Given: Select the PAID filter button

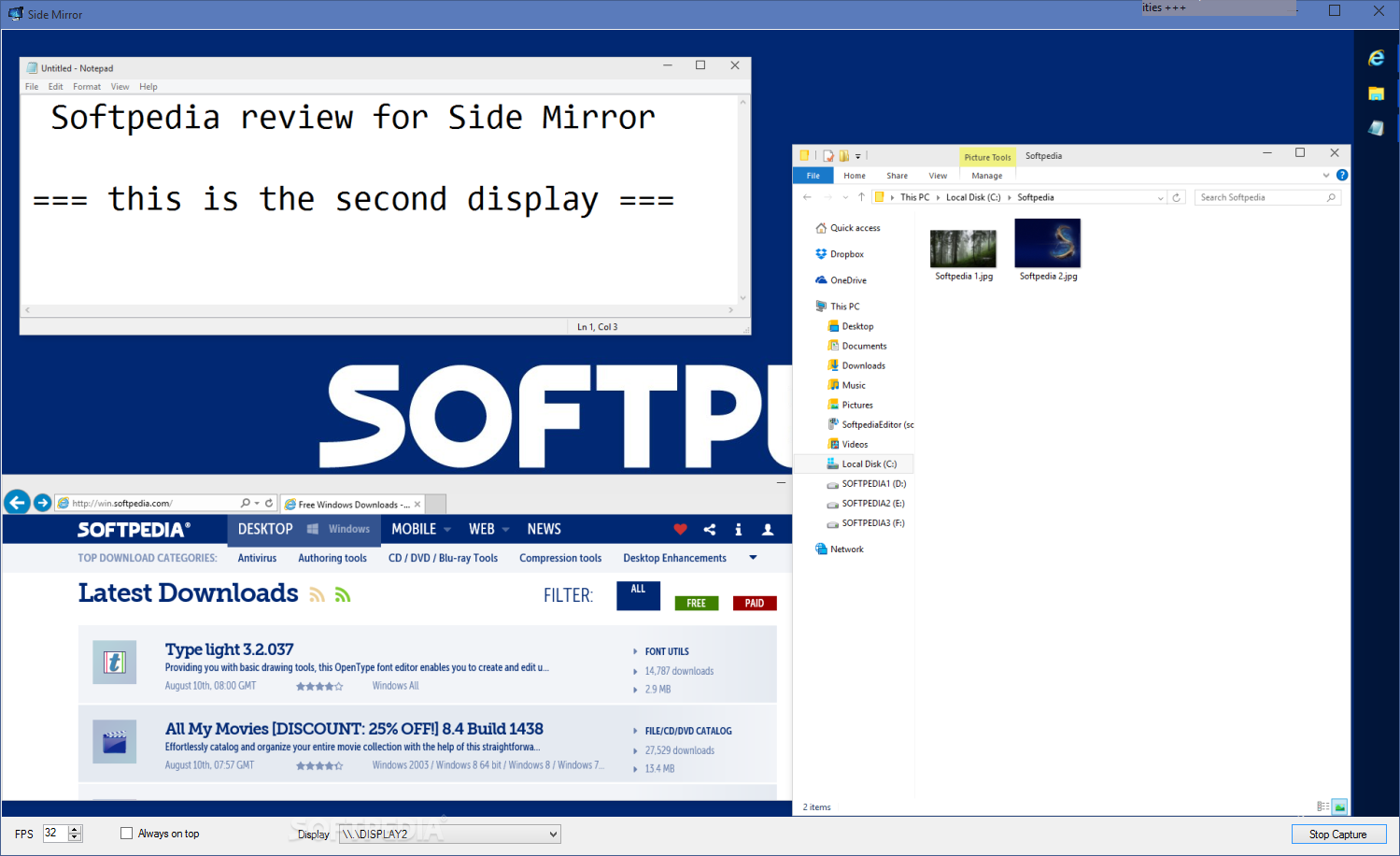Looking at the screenshot, I should coord(755,603).
